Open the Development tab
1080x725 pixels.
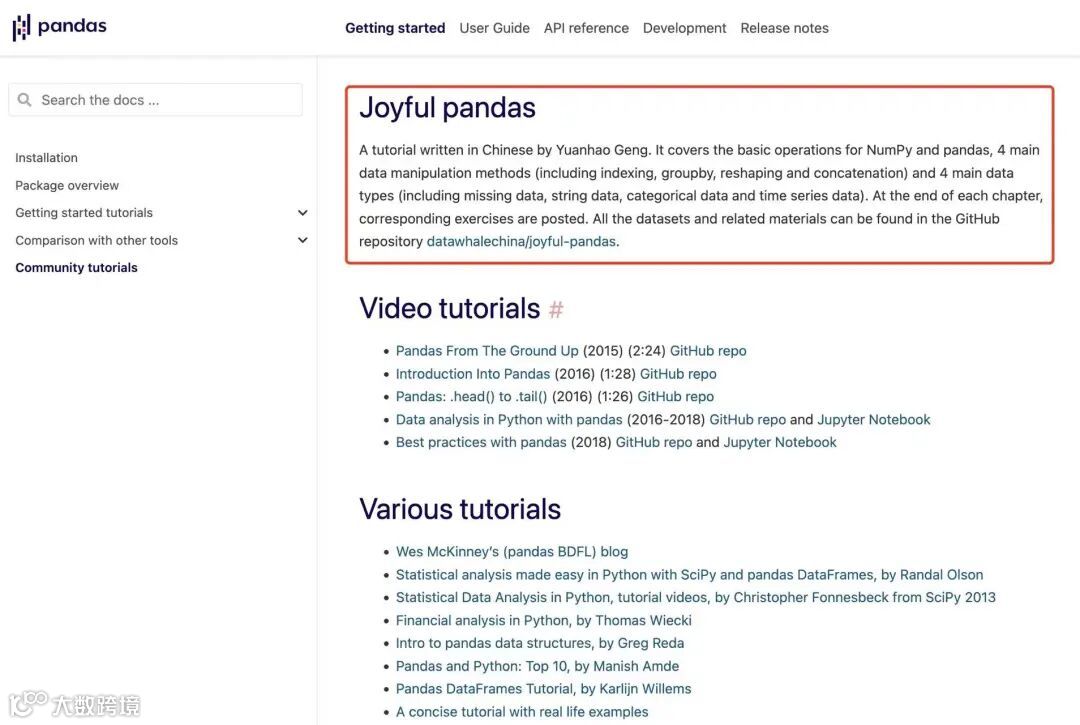coord(685,28)
